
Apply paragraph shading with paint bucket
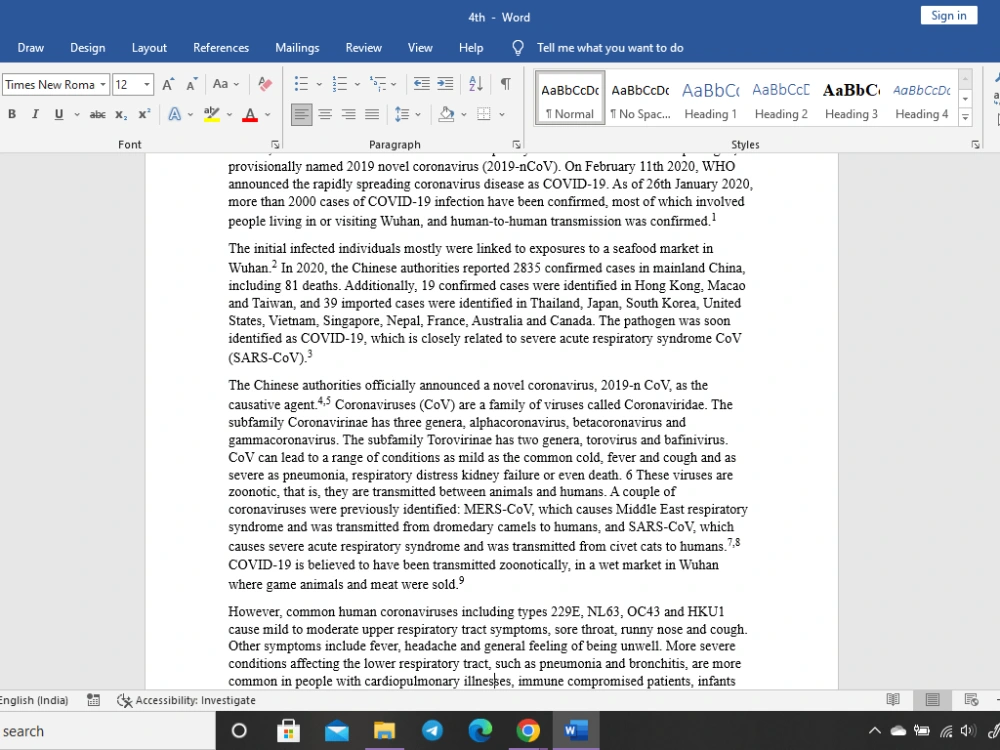[x=446, y=114]
